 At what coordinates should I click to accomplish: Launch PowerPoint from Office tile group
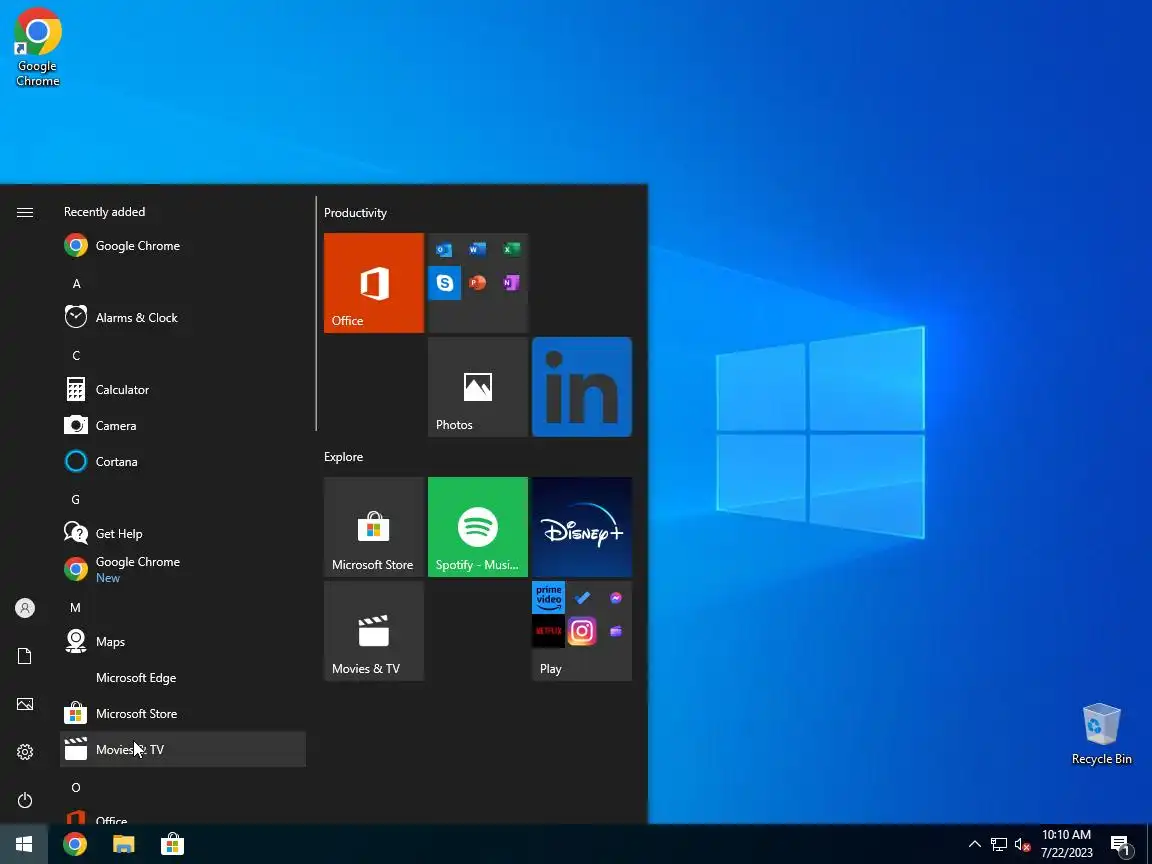[x=478, y=283]
